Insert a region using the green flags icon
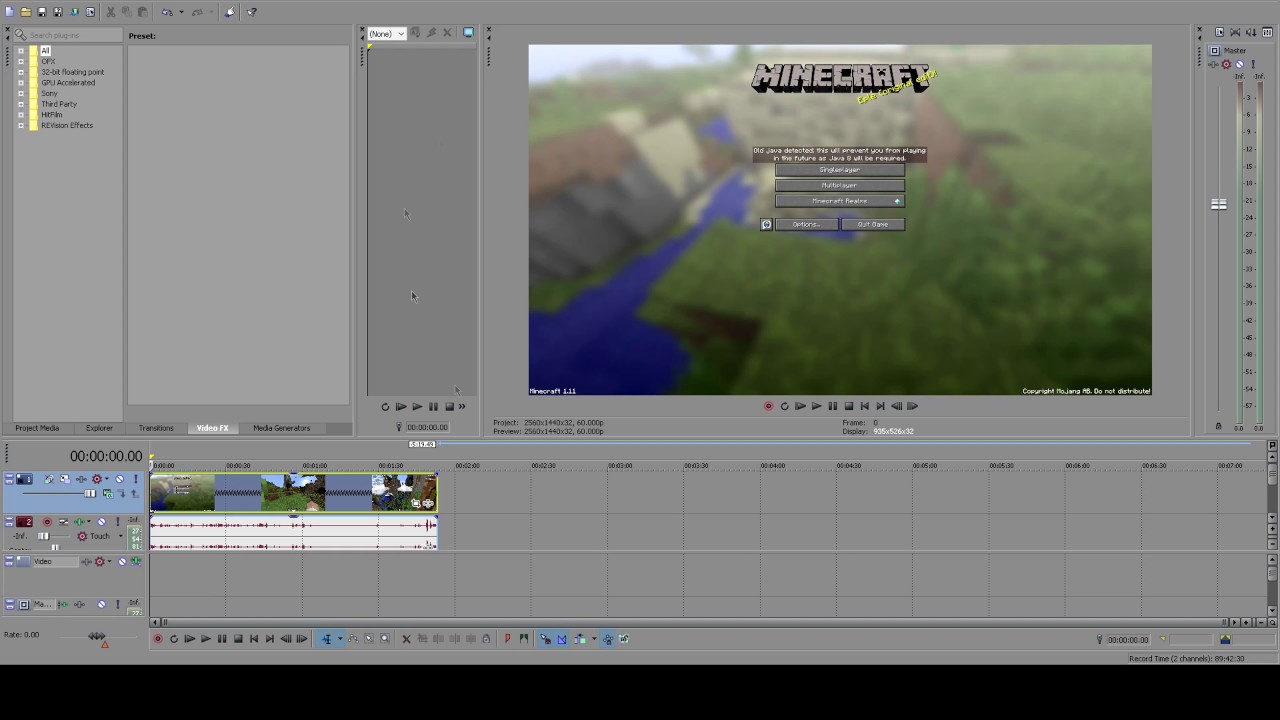 tap(523, 639)
